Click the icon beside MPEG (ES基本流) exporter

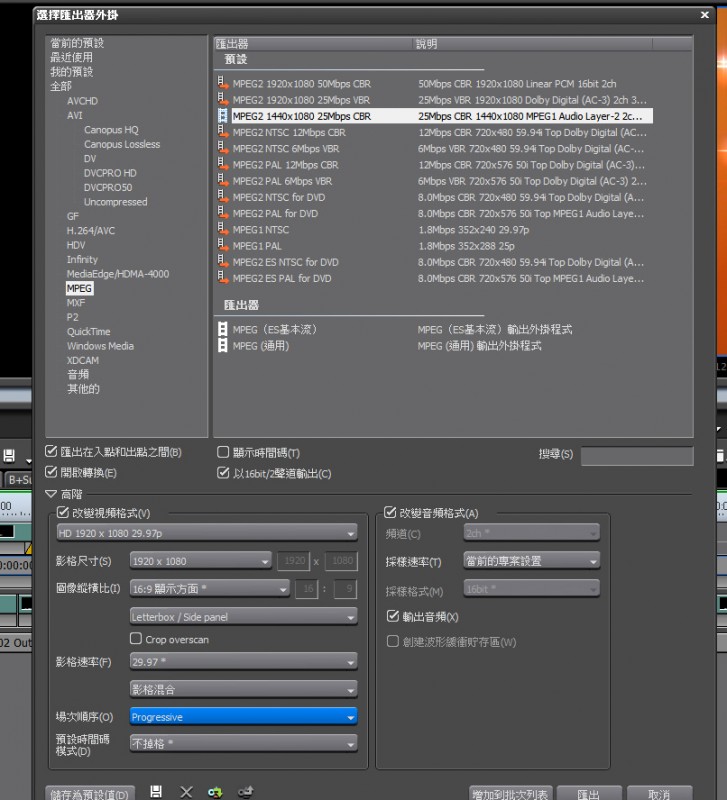click(223, 329)
